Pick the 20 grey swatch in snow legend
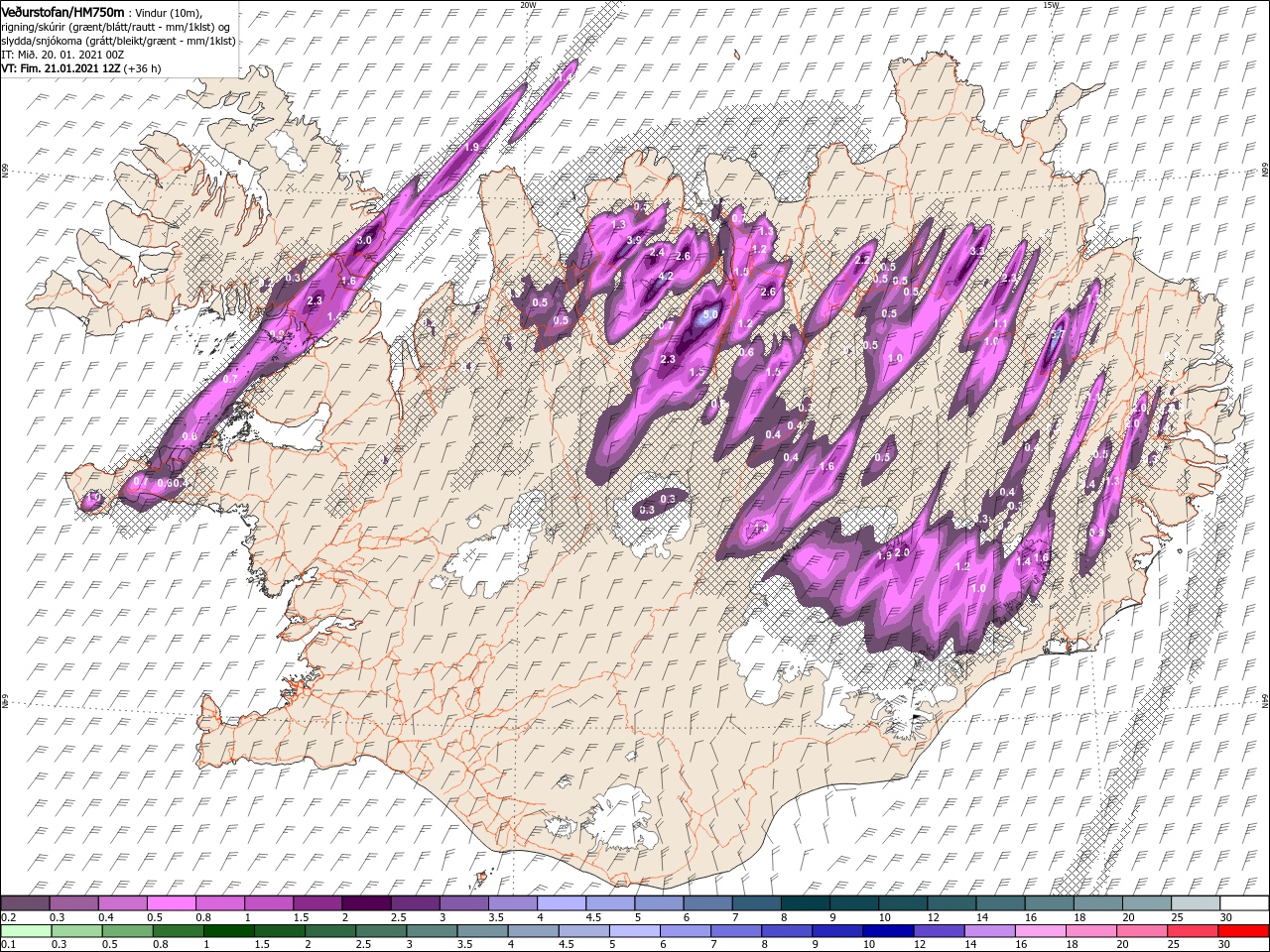Screen dimensions: 1270x952 (1146, 903)
